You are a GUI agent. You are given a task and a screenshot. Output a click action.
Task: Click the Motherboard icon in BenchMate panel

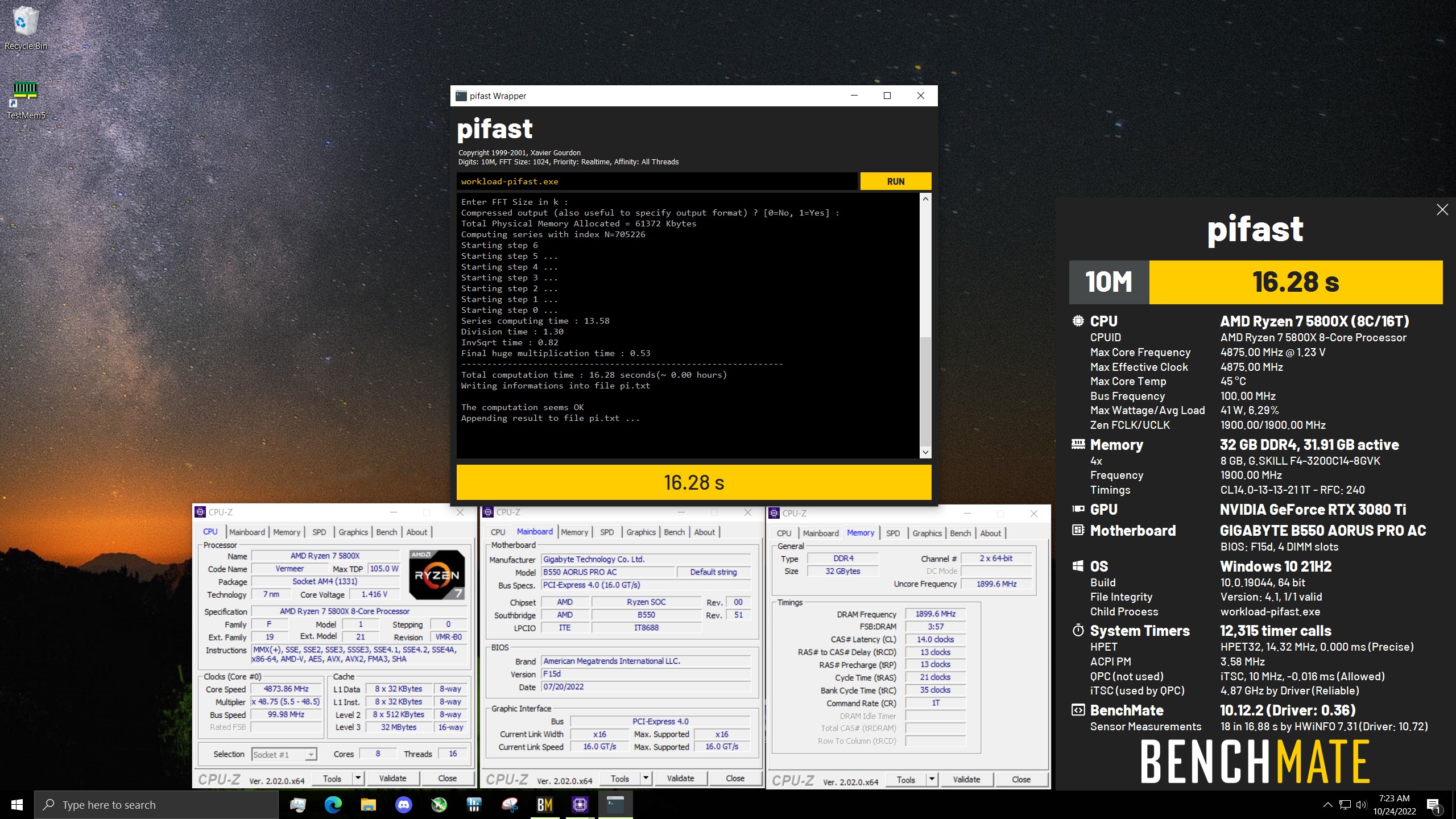(x=1078, y=530)
